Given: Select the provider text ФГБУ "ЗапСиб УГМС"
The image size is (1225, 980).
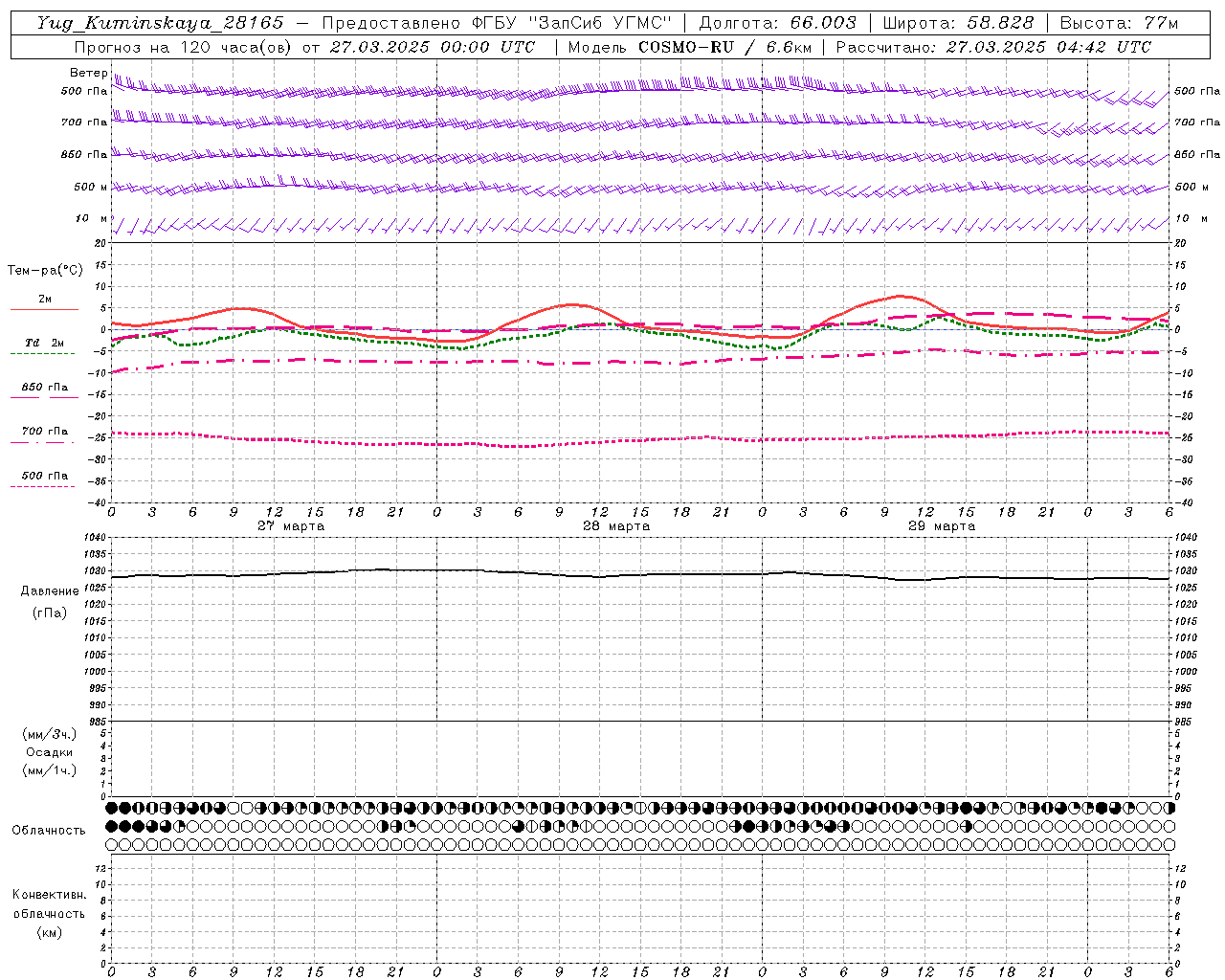Looking at the screenshot, I should click(x=572, y=23).
